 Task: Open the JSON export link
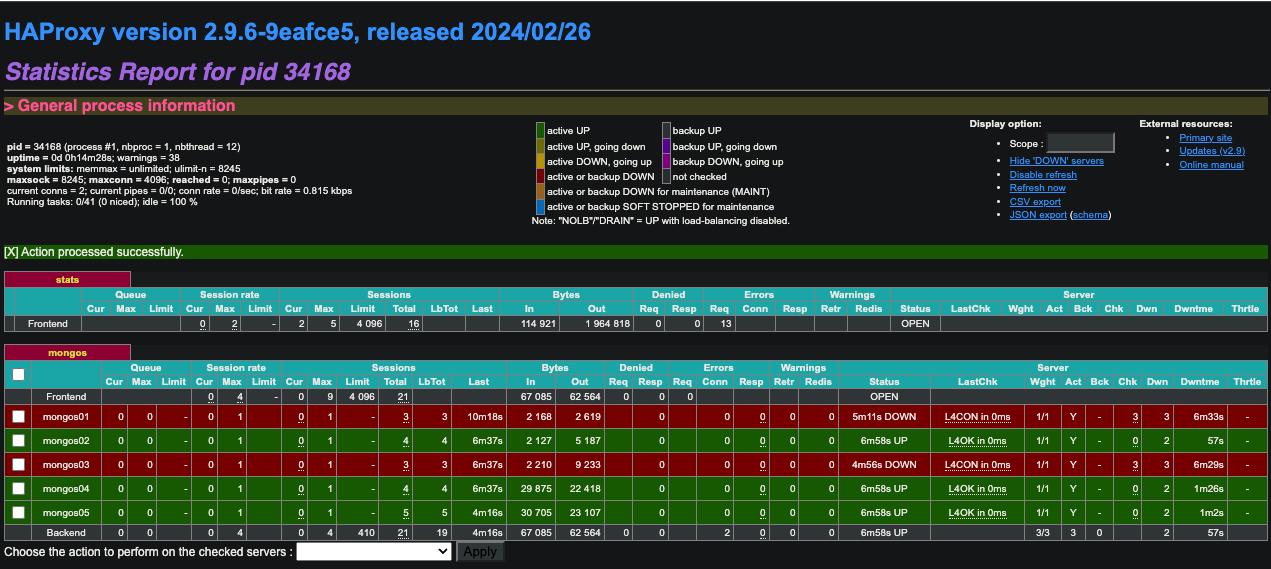point(1038,215)
